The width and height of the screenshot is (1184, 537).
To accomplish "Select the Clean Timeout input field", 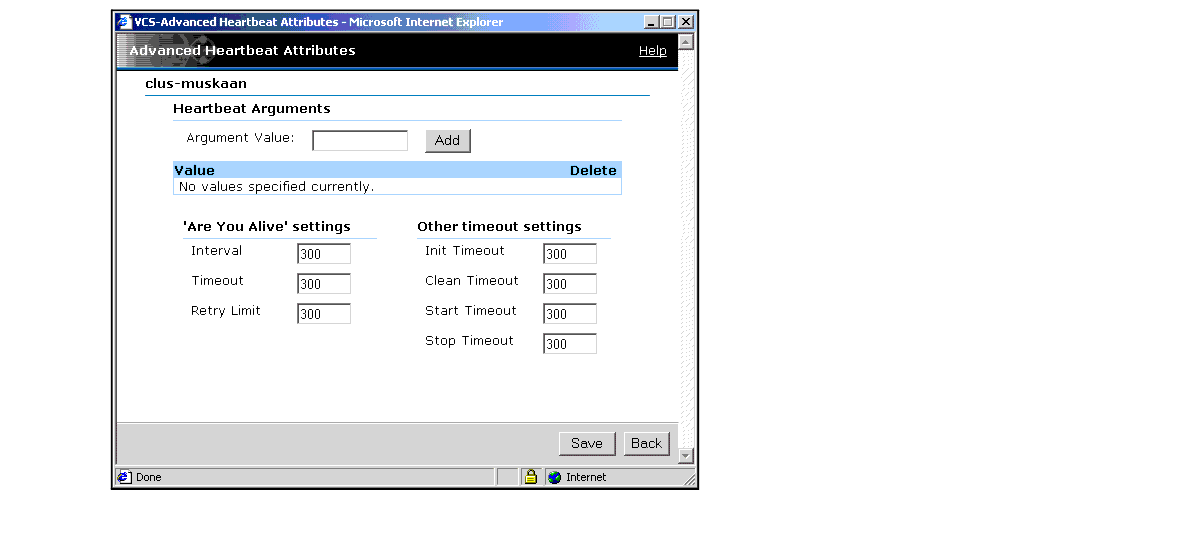I will click(x=570, y=284).
